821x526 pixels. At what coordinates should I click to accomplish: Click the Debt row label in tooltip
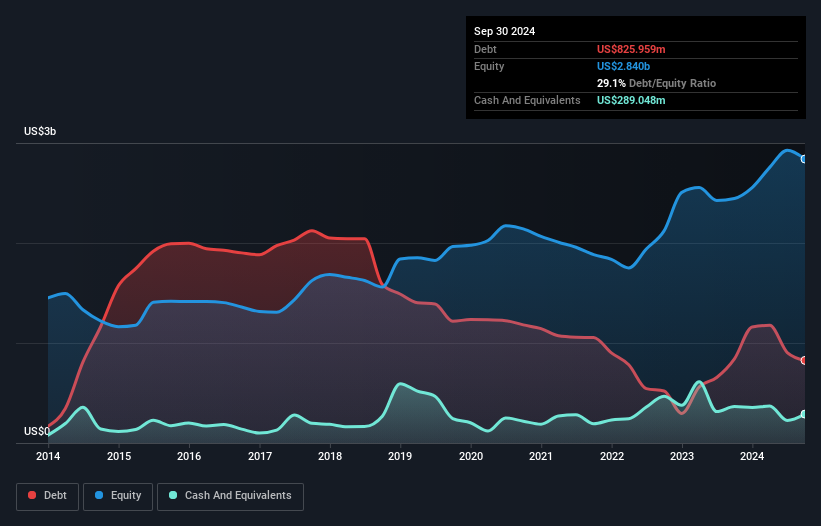click(x=485, y=49)
